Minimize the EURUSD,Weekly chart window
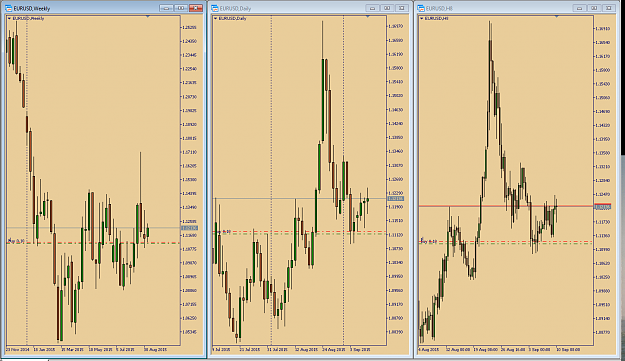The height and width of the screenshot is (361, 625). pos(166,8)
